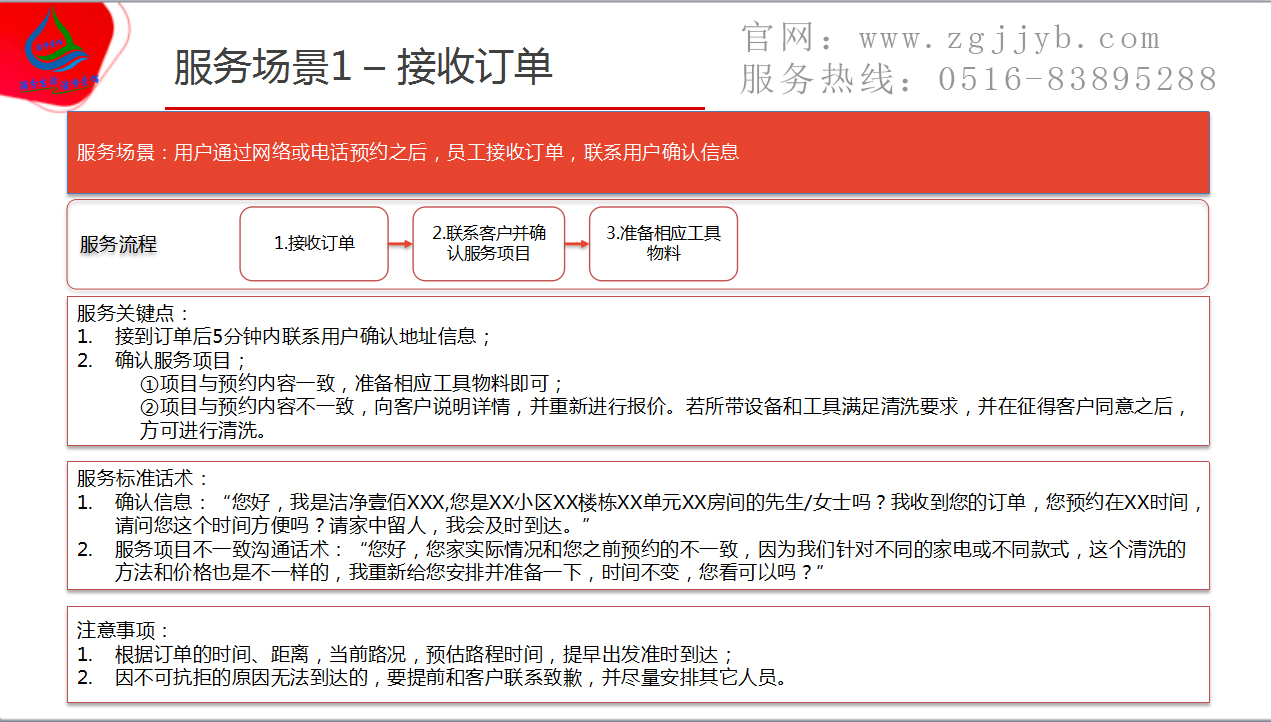Click the line 方可进行清洗

click(x=205, y=431)
